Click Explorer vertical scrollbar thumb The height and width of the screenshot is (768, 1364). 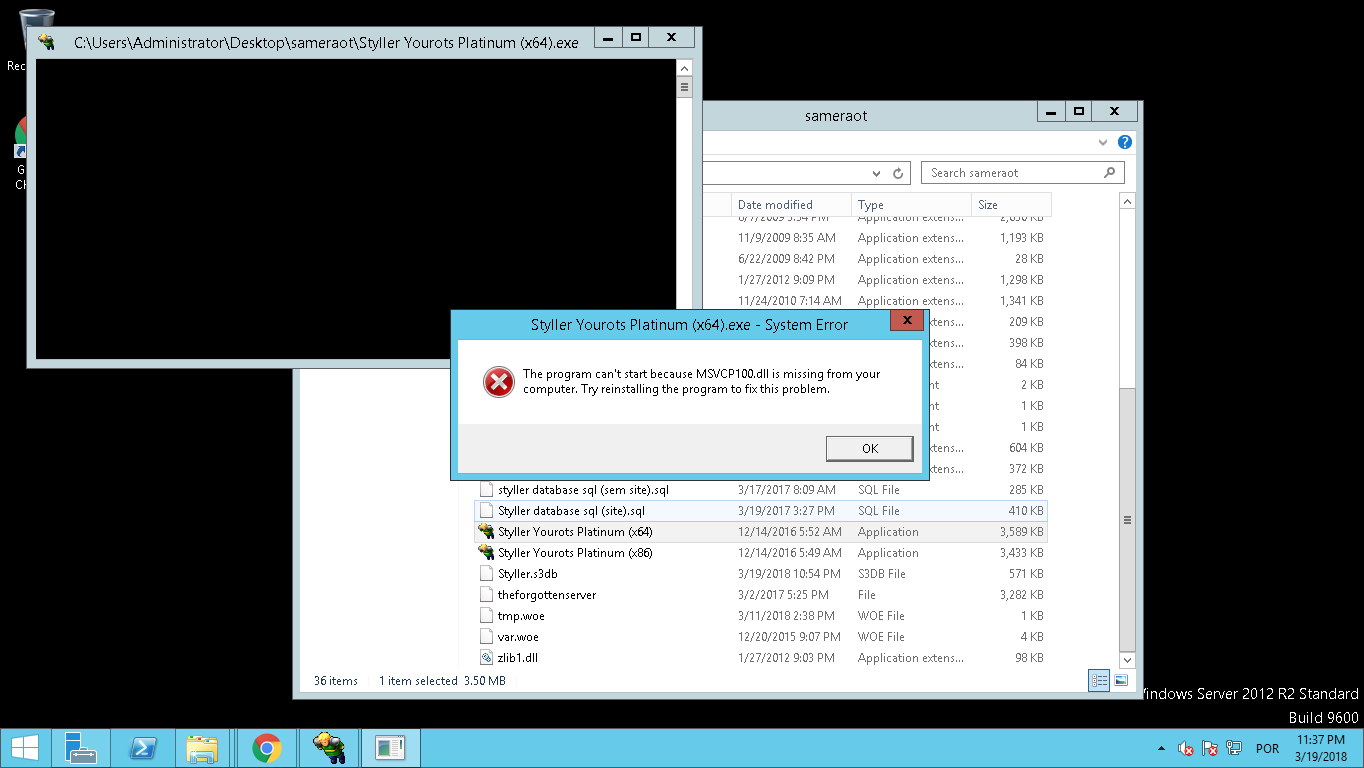pyautogui.click(x=1127, y=519)
